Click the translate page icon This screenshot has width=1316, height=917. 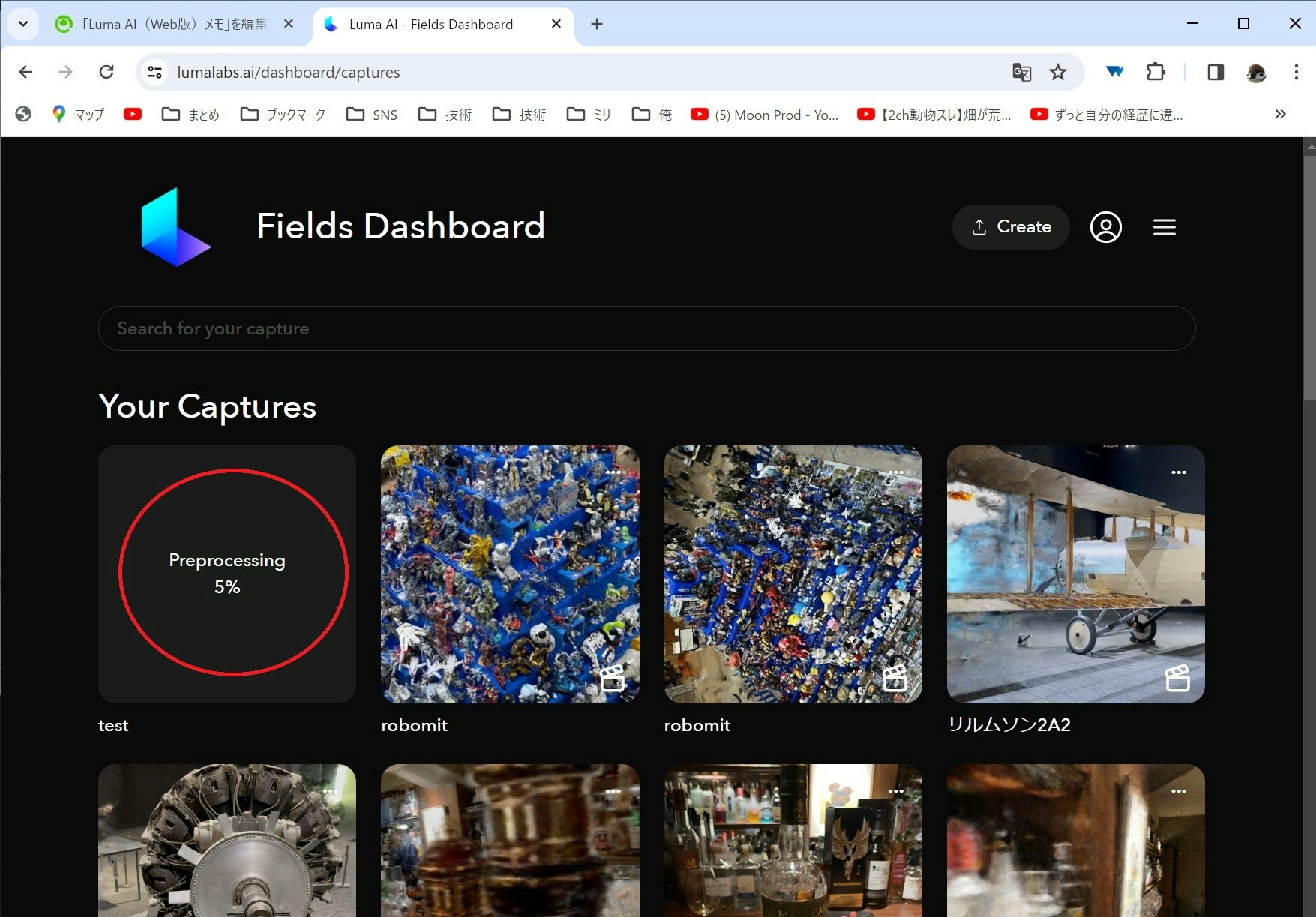(1021, 72)
